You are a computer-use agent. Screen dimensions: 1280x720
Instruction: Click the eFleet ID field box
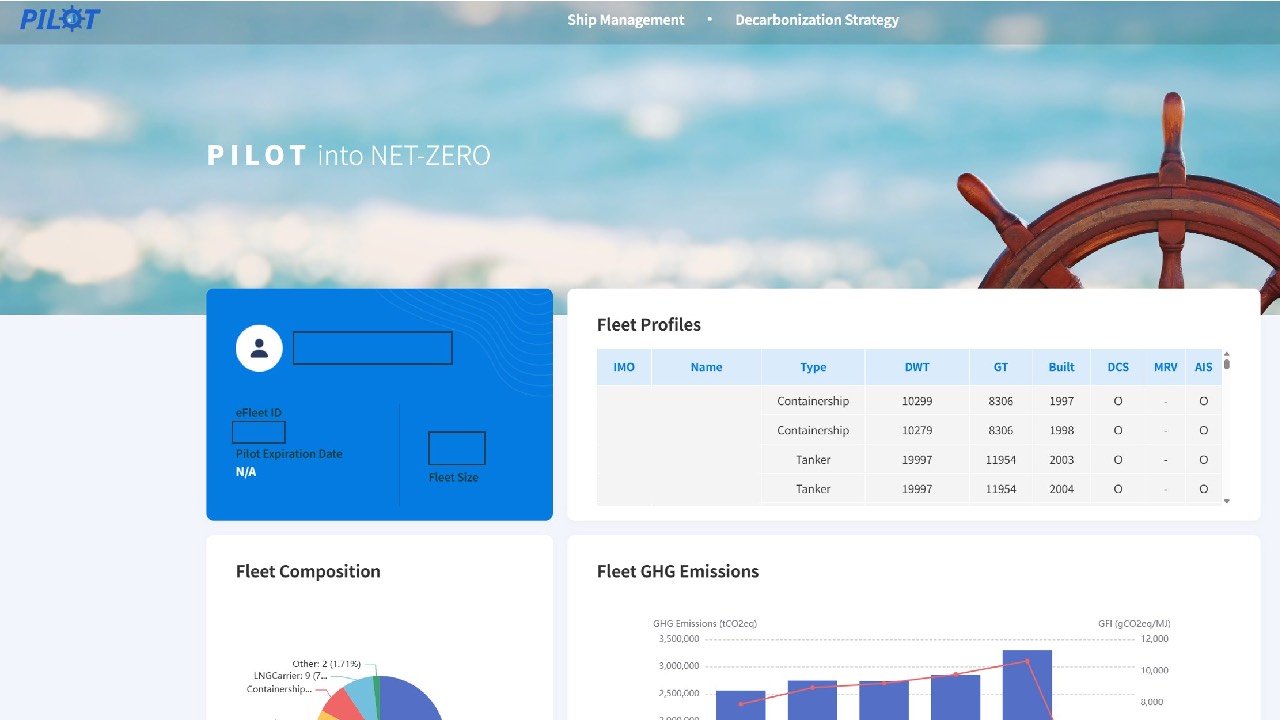[259, 432]
